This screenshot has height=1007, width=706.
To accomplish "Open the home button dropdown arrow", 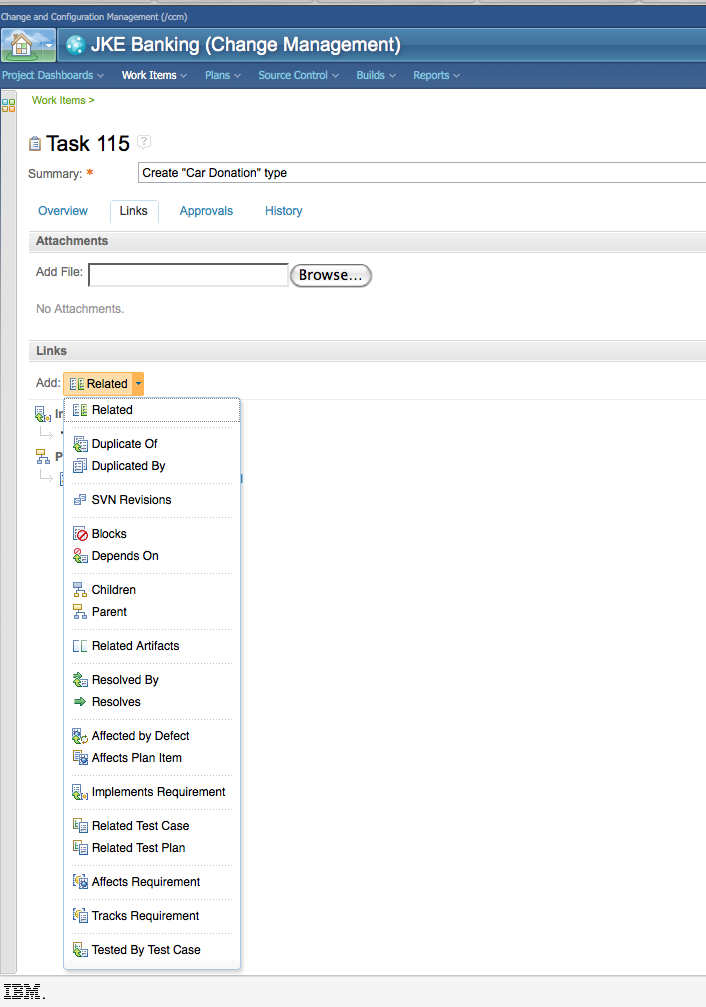I will (x=49, y=45).
